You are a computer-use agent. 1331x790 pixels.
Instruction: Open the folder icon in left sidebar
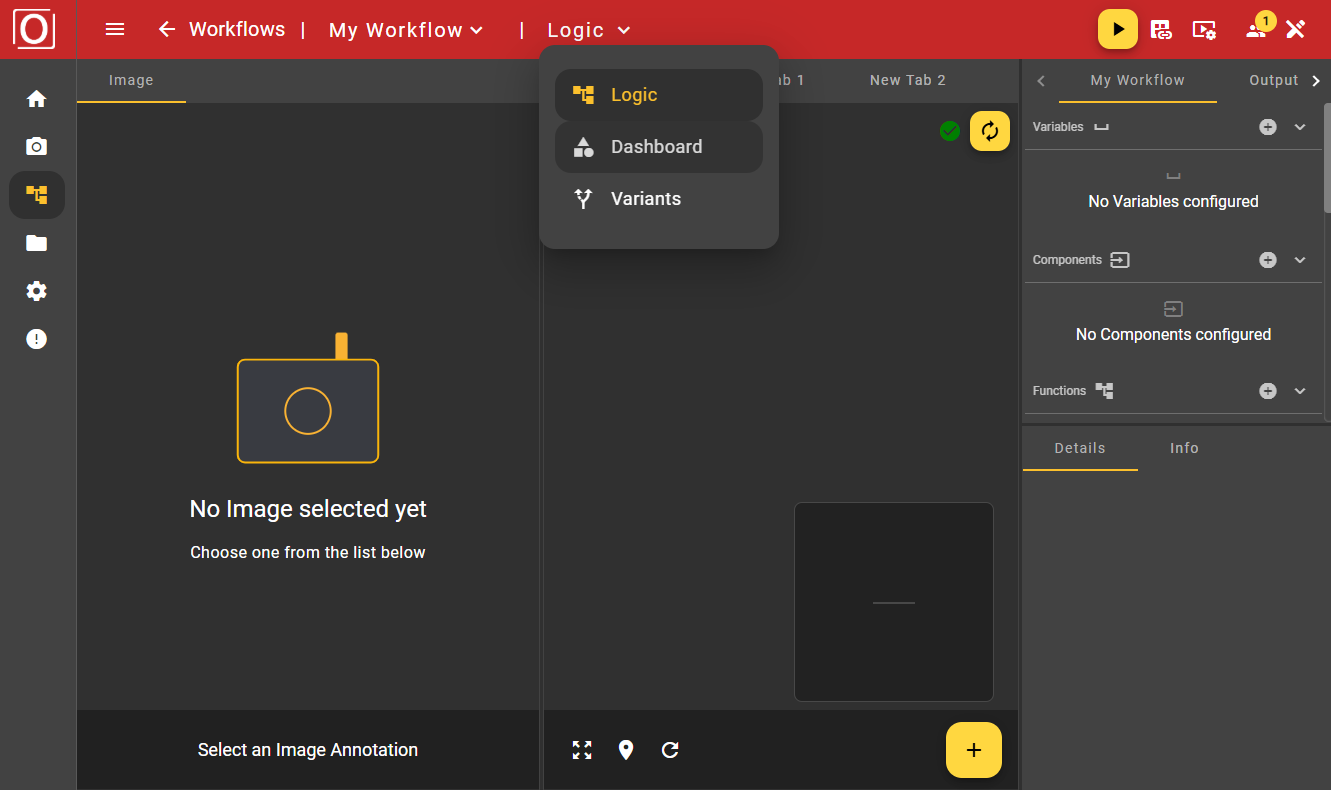coord(37,243)
